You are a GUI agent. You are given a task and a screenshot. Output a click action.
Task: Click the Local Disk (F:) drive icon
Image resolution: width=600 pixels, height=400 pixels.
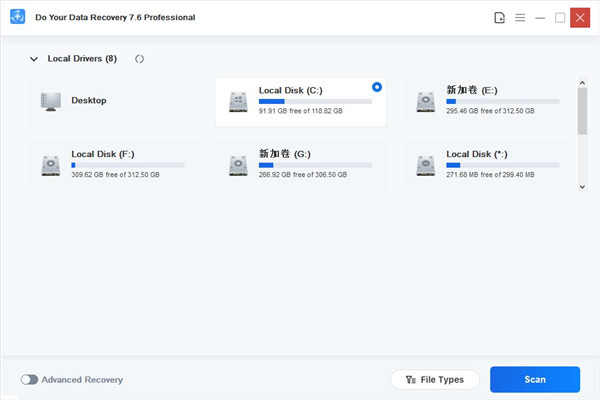(51, 164)
